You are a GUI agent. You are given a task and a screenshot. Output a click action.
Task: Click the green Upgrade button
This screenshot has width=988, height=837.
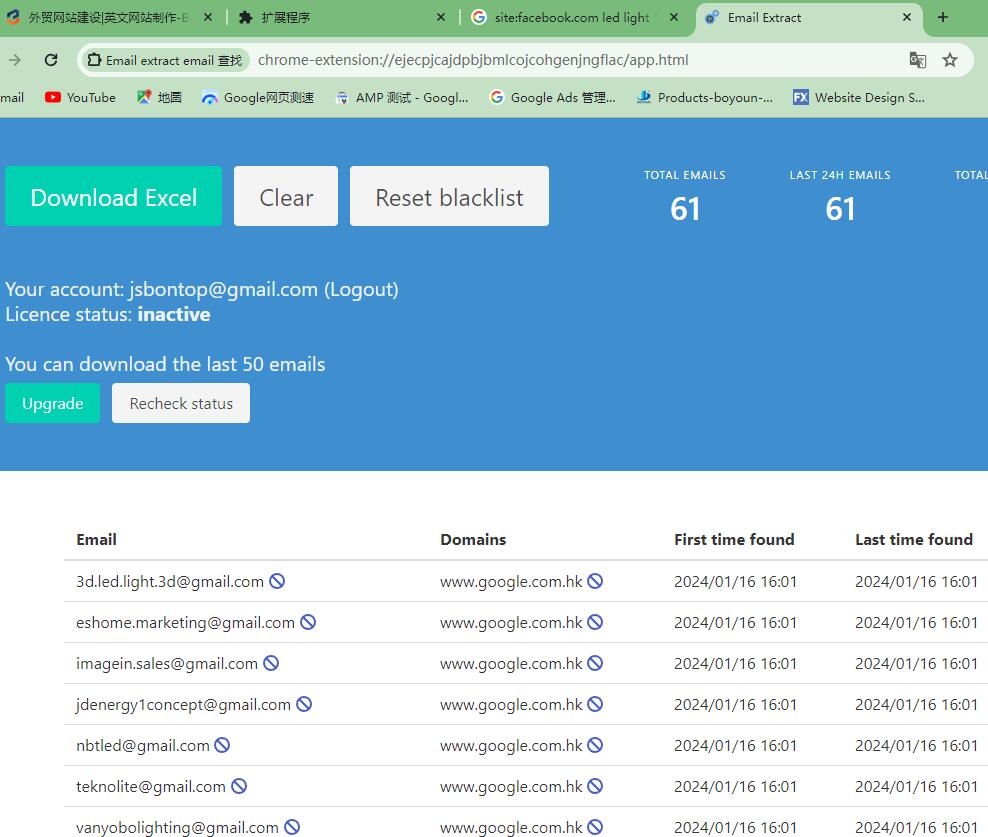[52, 403]
